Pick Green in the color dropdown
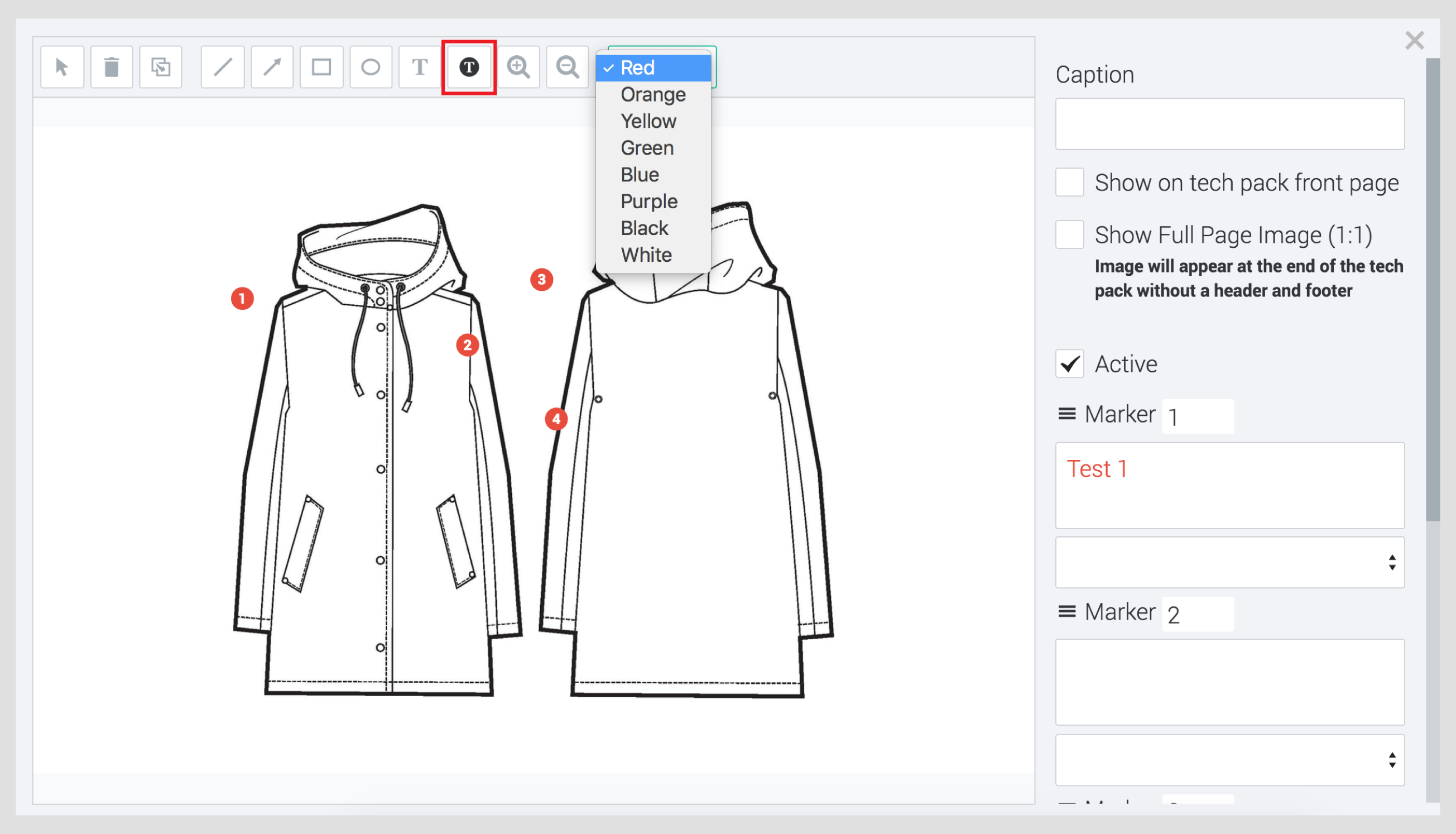The width and height of the screenshot is (1456, 834). [647, 148]
